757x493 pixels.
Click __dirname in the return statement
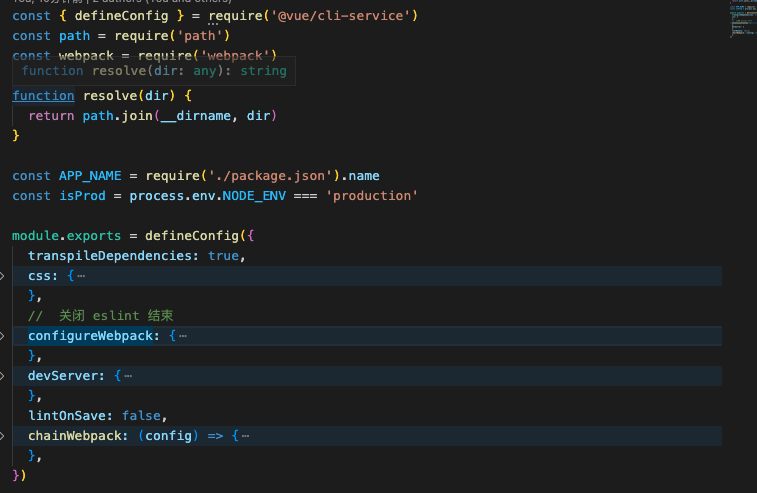(x=196, y=116)
